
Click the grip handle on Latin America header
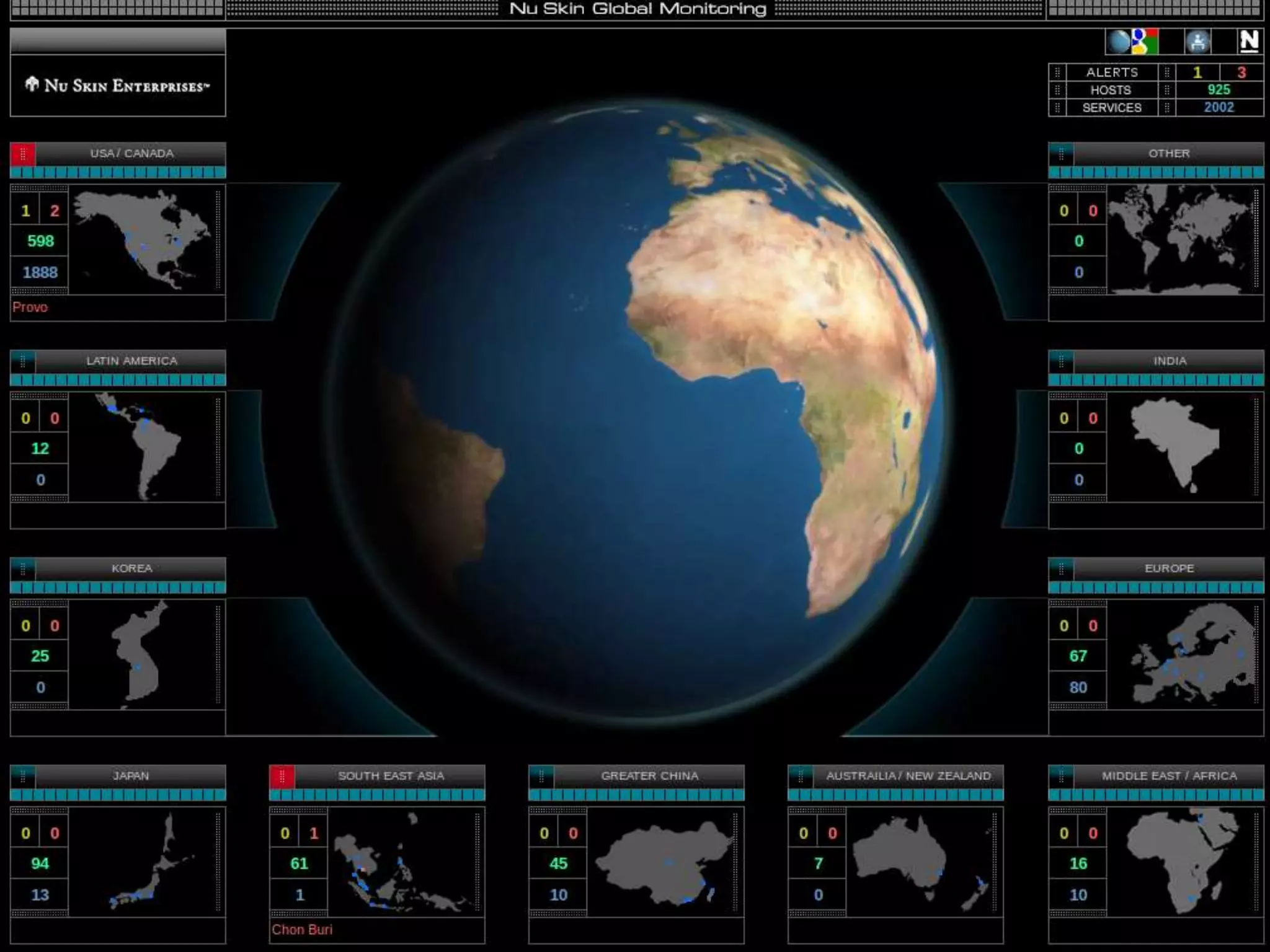coord(23,361)
